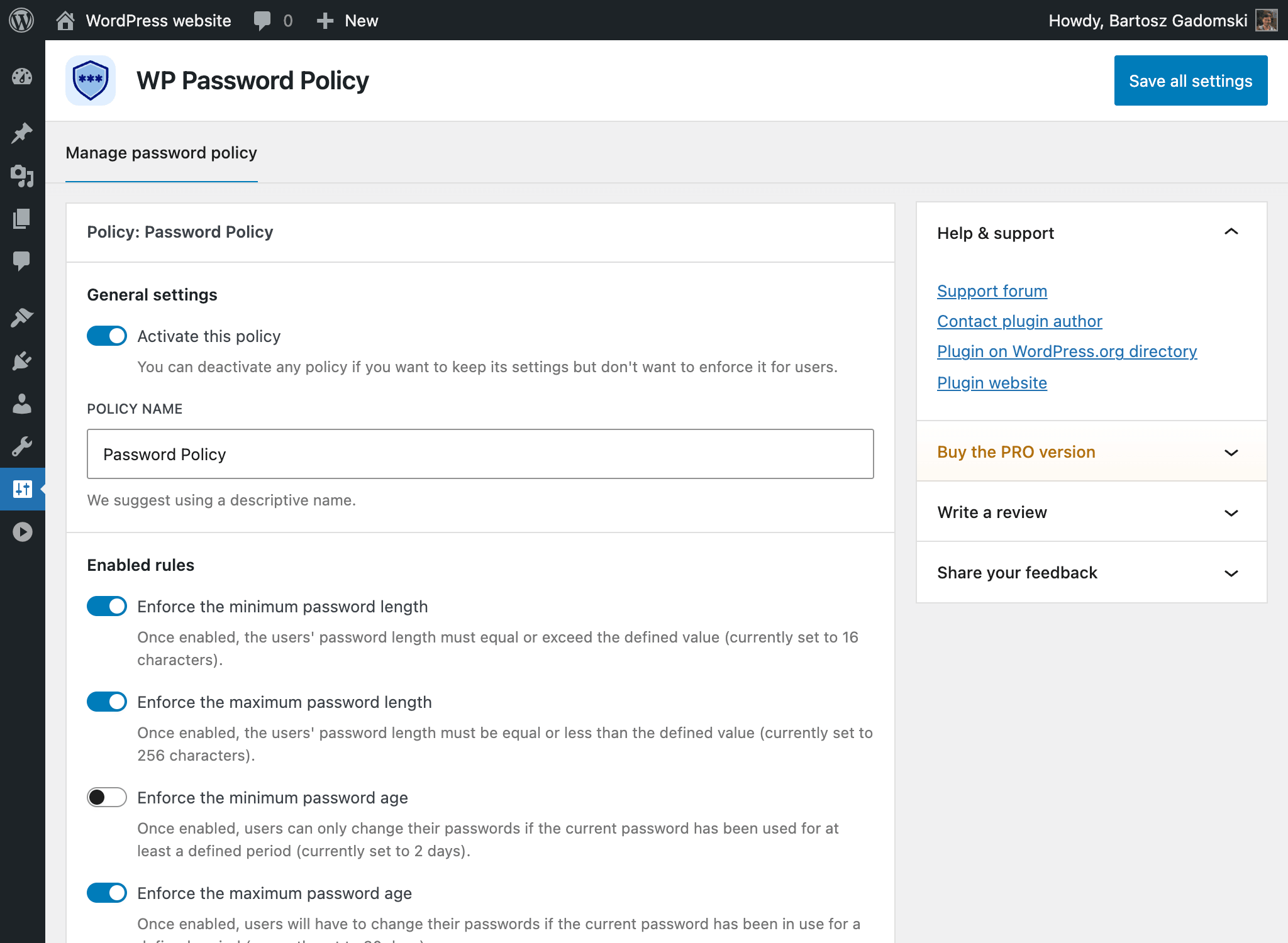Viewport: 1288px width, 943px height.
Task: Toggle Activate this policy switch
Action: point(107,336)
